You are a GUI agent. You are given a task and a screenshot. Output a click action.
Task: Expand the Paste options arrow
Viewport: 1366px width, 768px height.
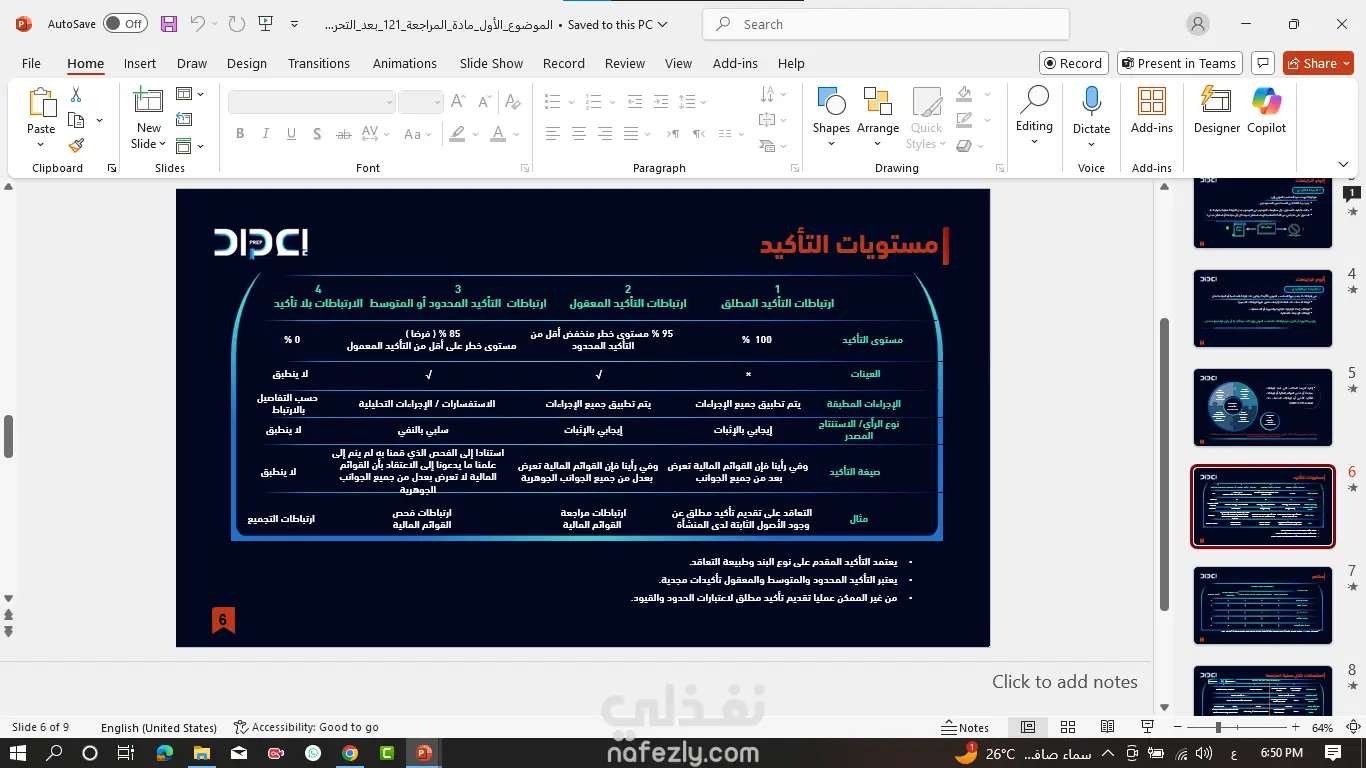coord(41,145)
